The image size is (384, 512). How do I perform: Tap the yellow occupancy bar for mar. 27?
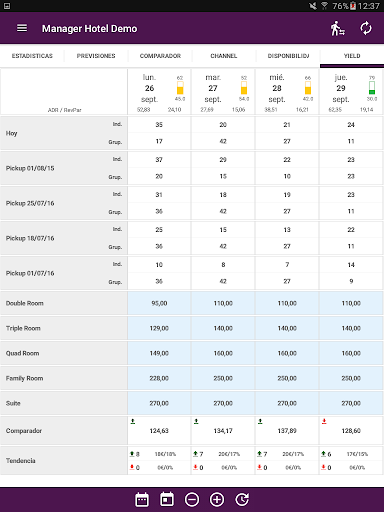[244, 88]
